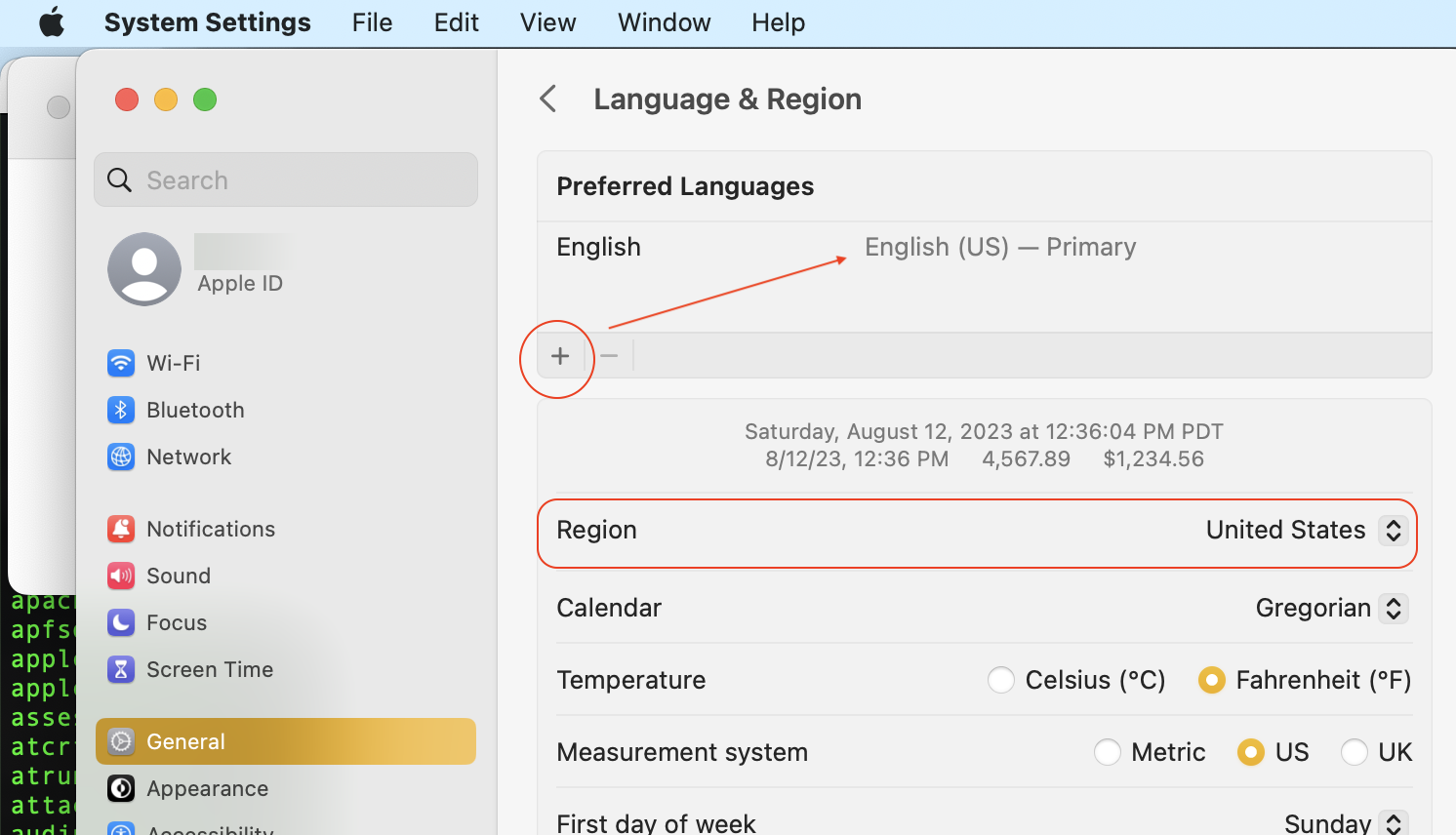Open Bluetooth settings from its sidebar icon
The width and height of the screenshot is (1456, 835).
[x=121, y=410]
